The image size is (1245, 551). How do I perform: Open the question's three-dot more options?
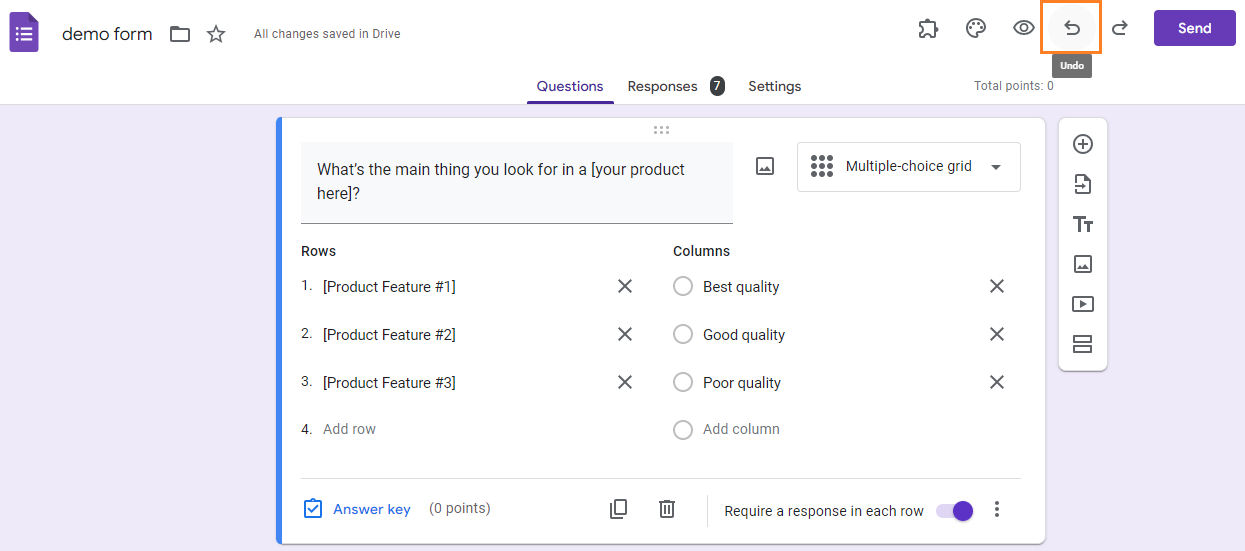point(996,510)
